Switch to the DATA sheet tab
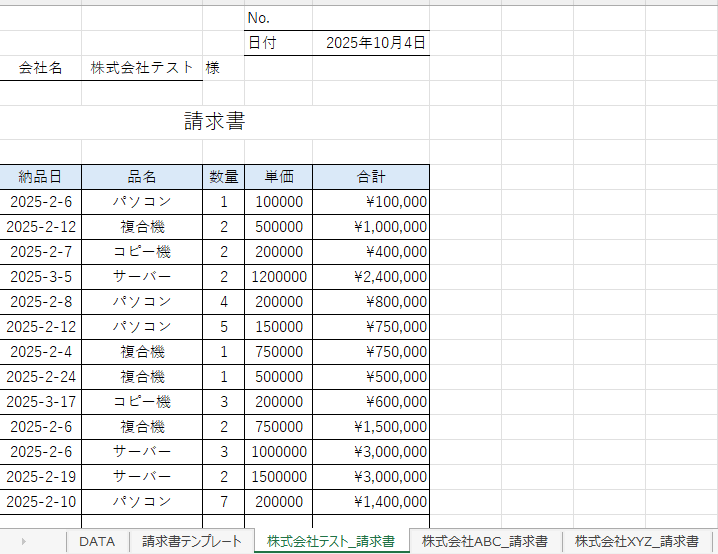Screen dimensions: 718x554 (97, 541)
